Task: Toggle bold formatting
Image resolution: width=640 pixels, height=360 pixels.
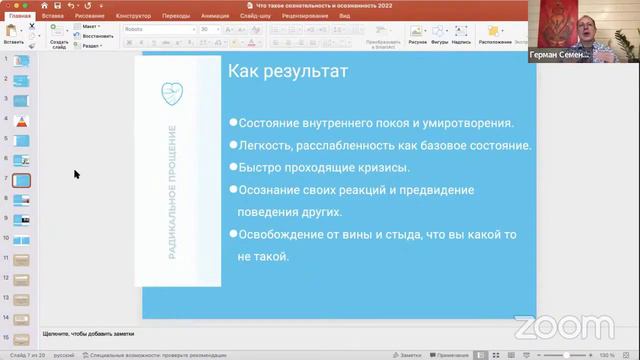Action: point(129,43)
